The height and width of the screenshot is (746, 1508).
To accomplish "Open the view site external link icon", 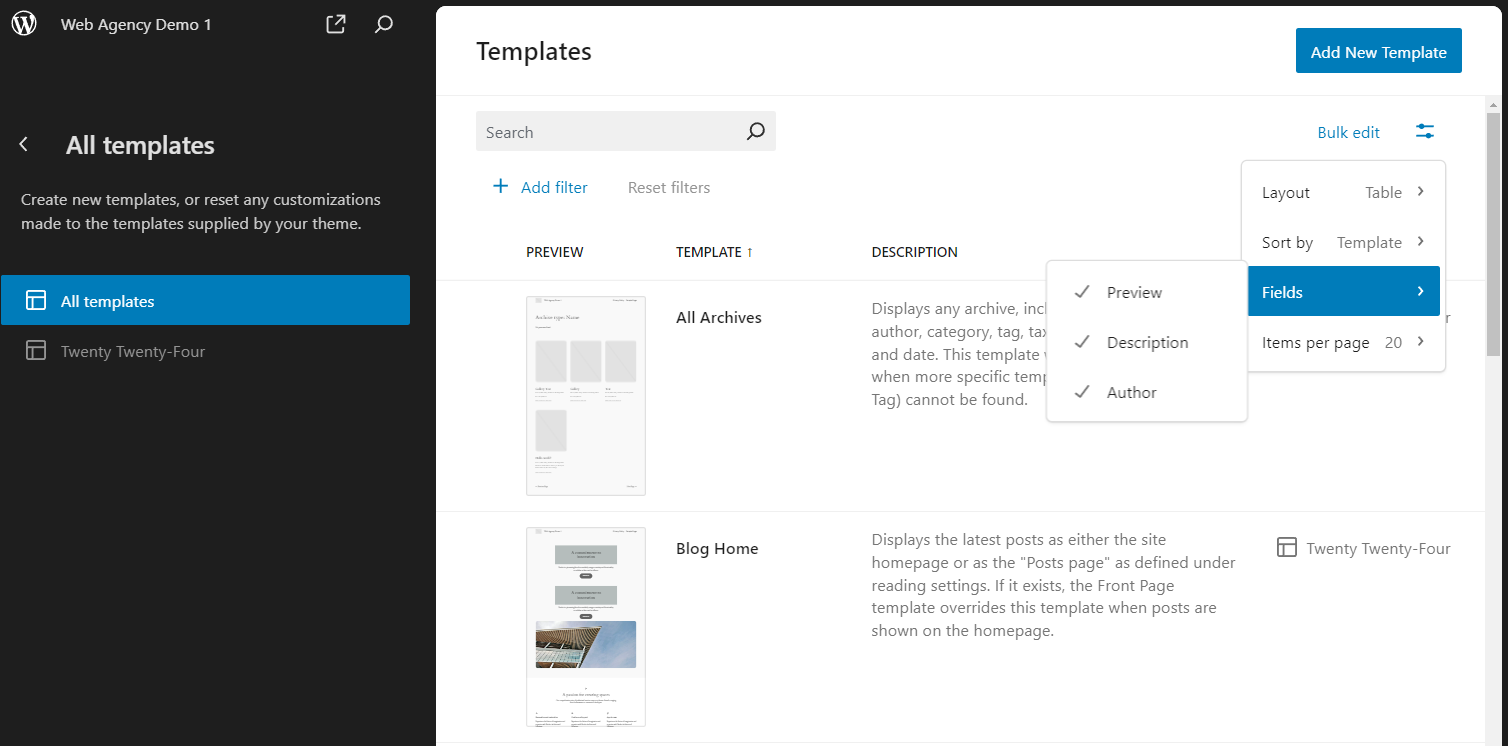I will (x=336, y=24).
